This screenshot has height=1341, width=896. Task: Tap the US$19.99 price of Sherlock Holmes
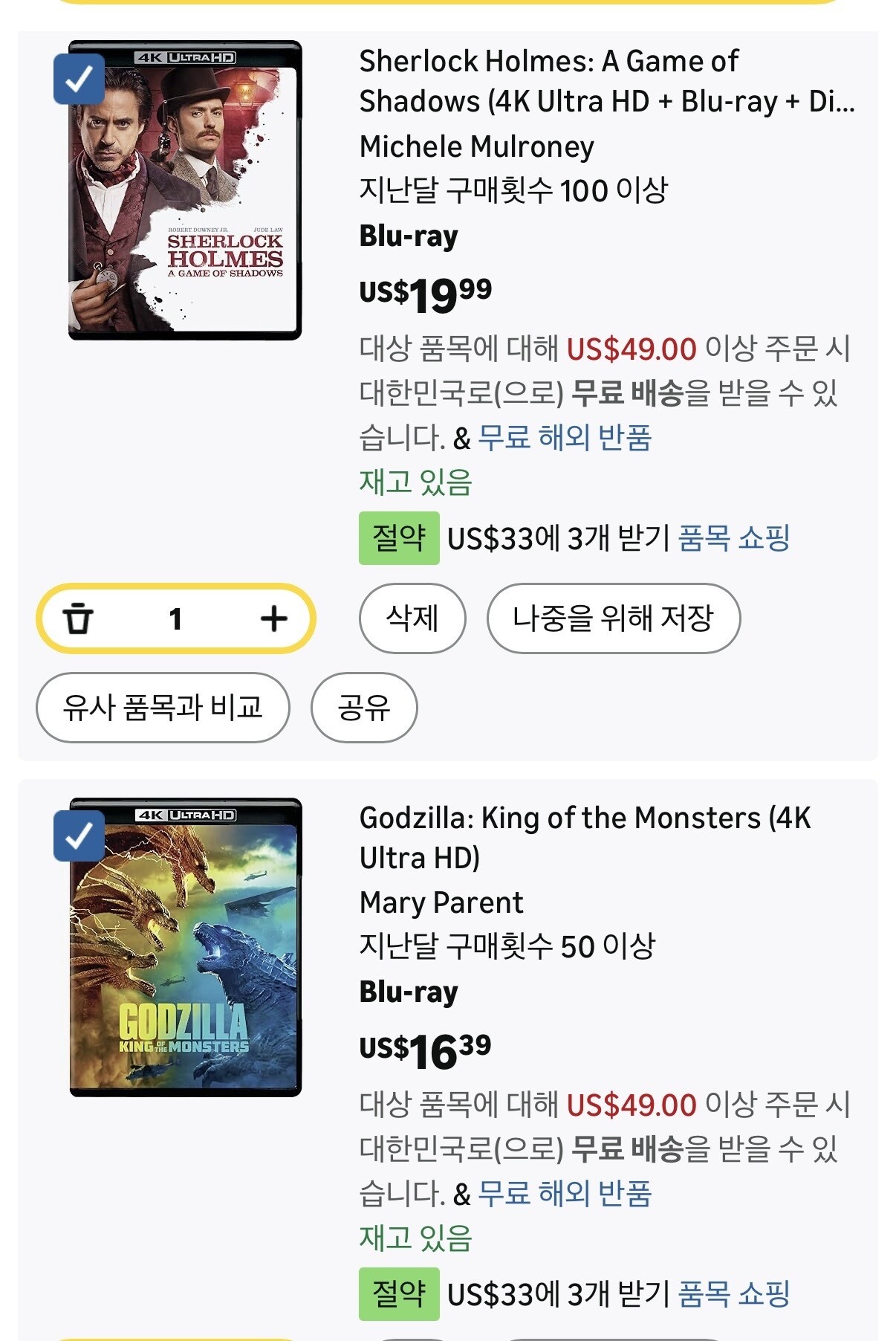(x=425, y=295)
